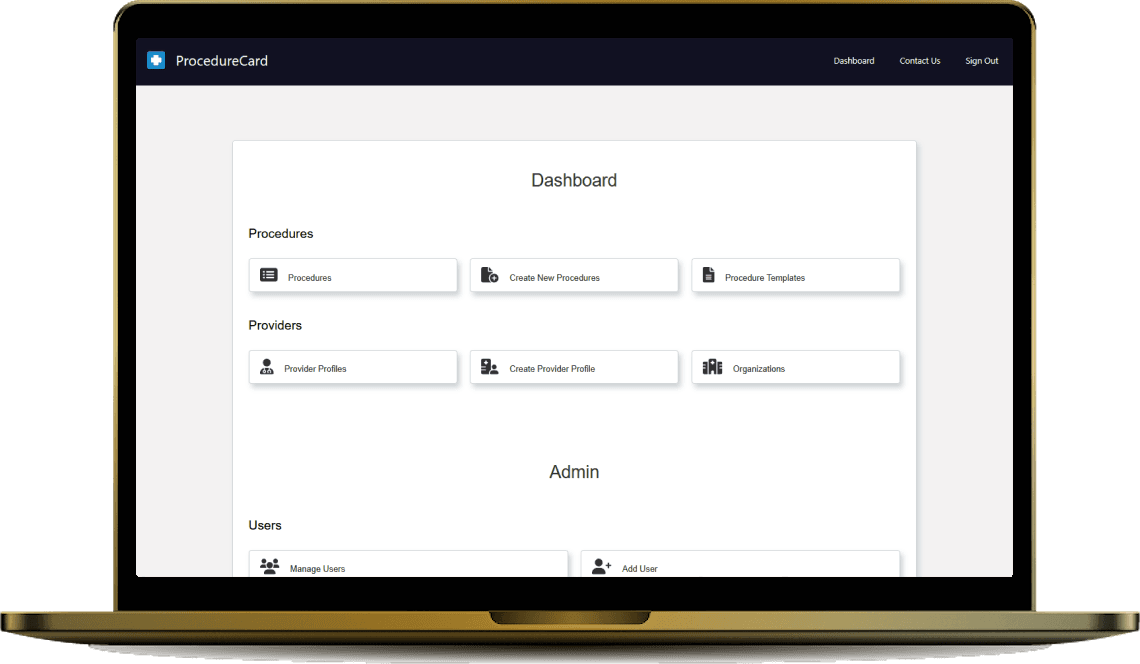The image size is (1140, 664).
Task: Click the Organizations building icon
Action: coord(711,366)
